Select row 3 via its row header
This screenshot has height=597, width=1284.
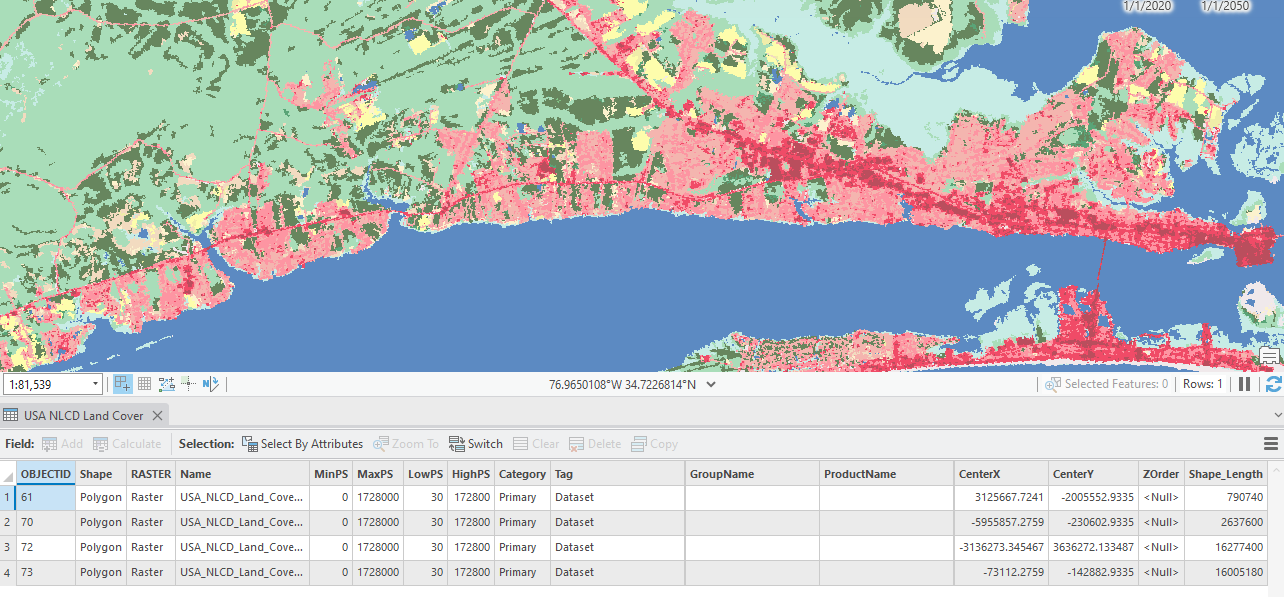click(x=8, y=548)
